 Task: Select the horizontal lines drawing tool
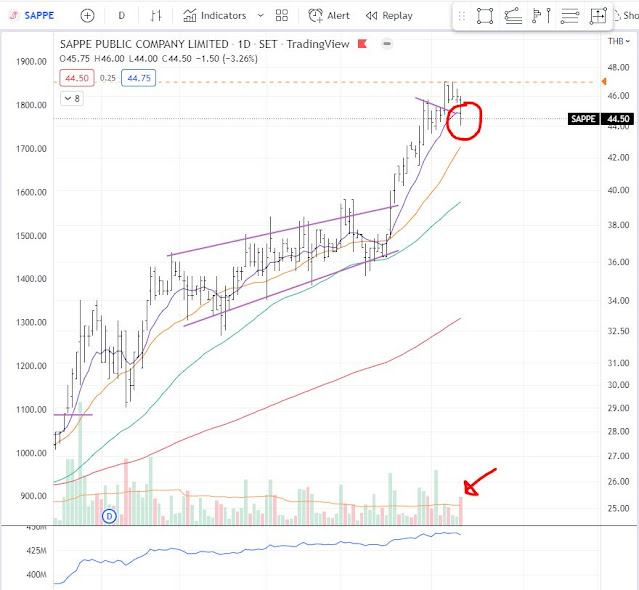point(570,16)
